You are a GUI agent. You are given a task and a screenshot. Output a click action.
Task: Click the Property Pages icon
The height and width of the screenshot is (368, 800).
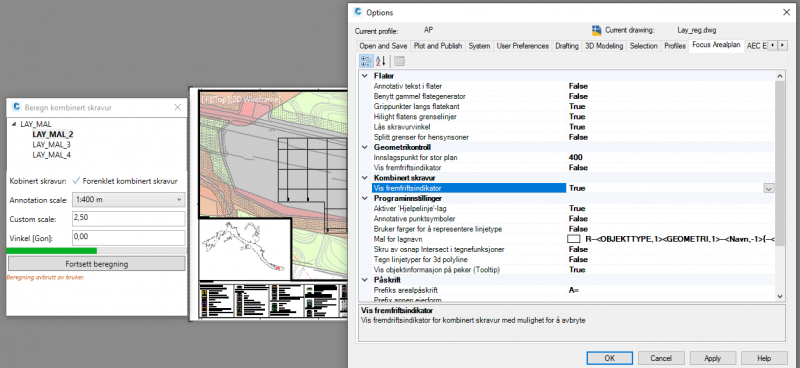pos(399,61)
